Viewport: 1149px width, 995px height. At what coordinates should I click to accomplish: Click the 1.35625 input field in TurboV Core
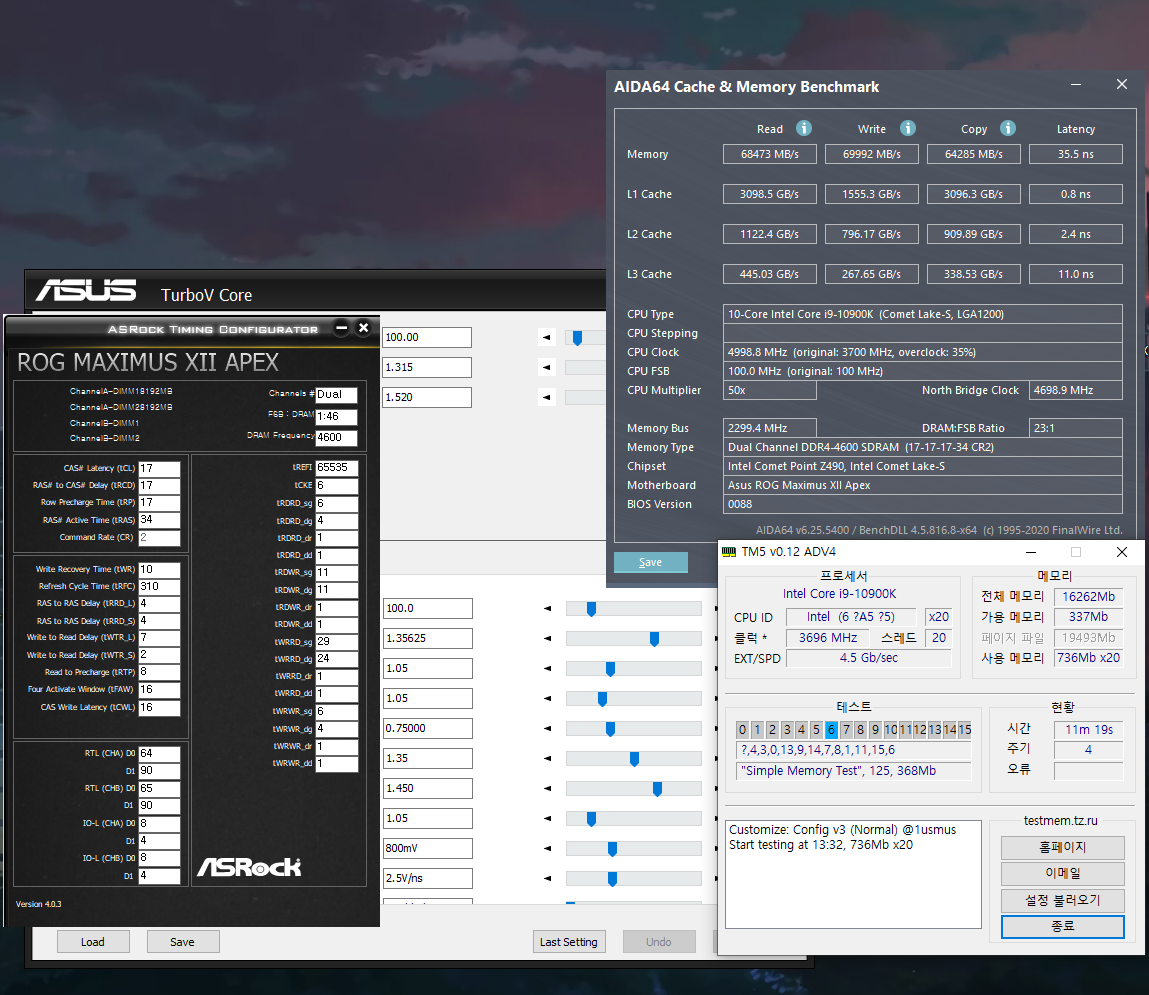tap(428, 638)
